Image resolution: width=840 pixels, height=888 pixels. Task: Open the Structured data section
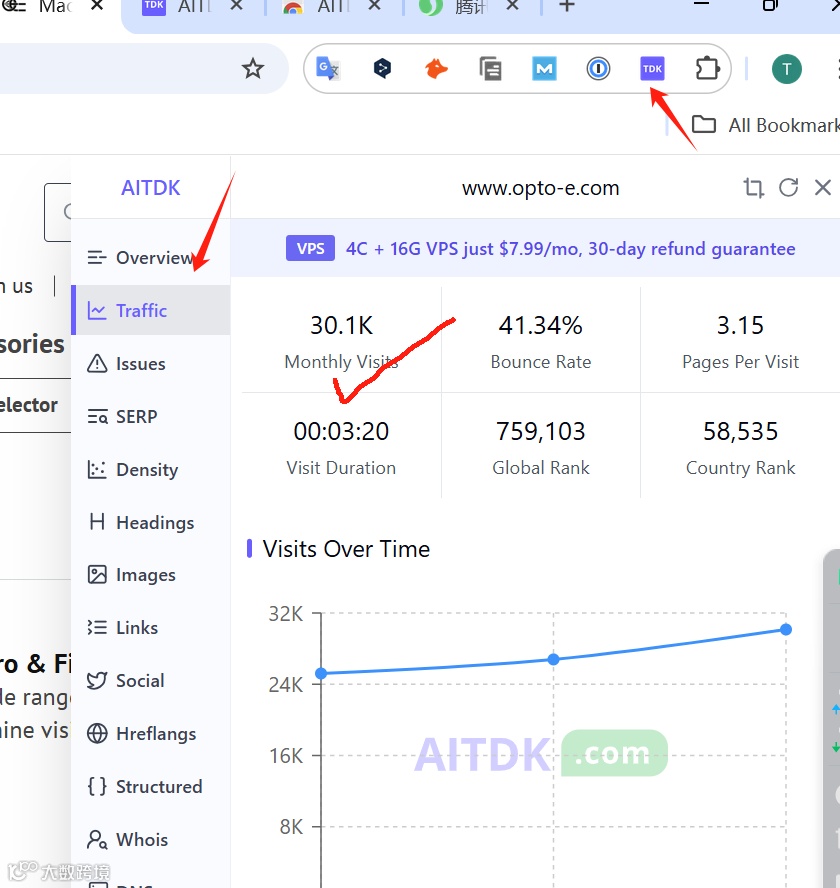(x=151, y=787)
